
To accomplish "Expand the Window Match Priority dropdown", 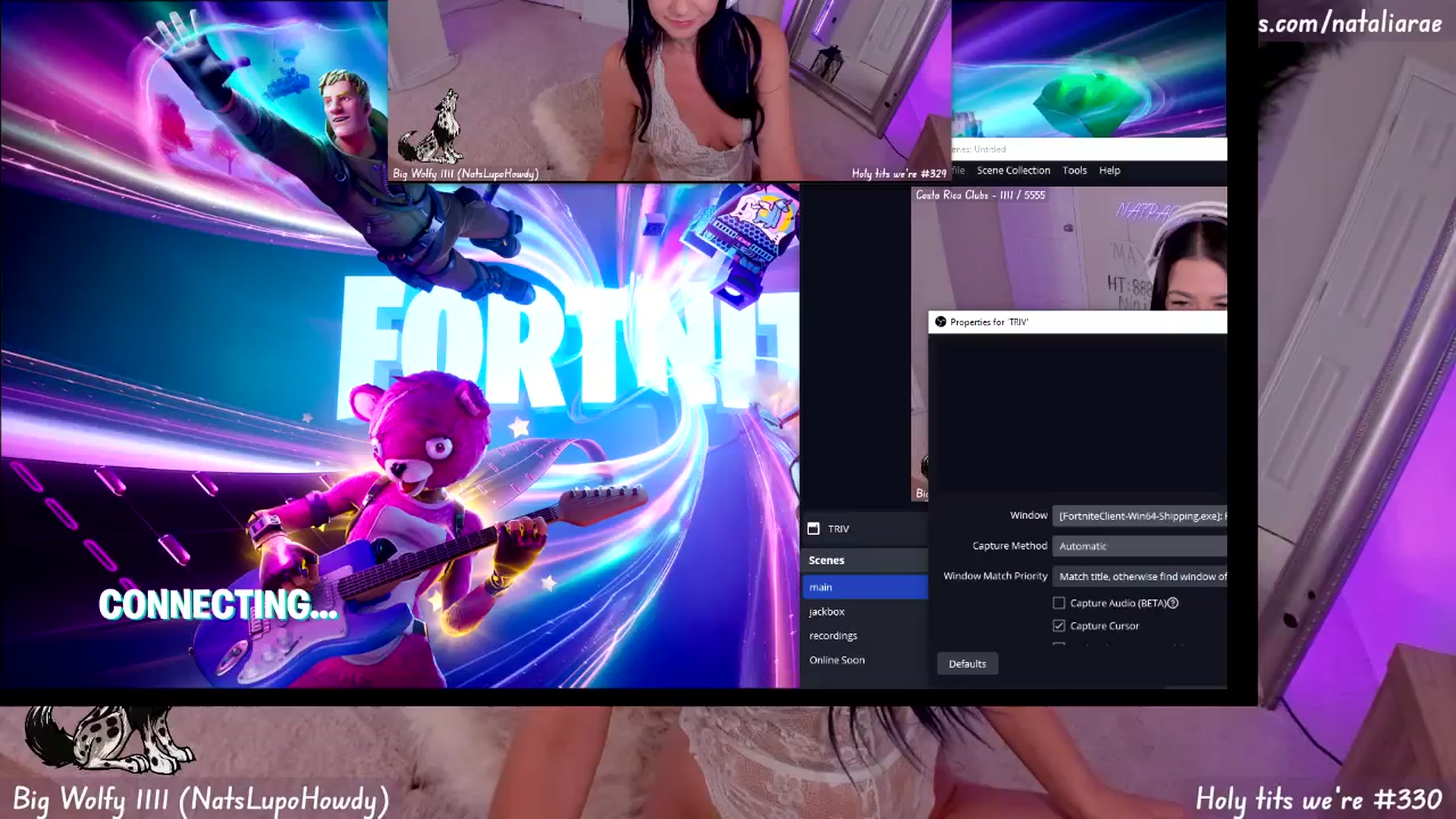I will [1140, 576].
